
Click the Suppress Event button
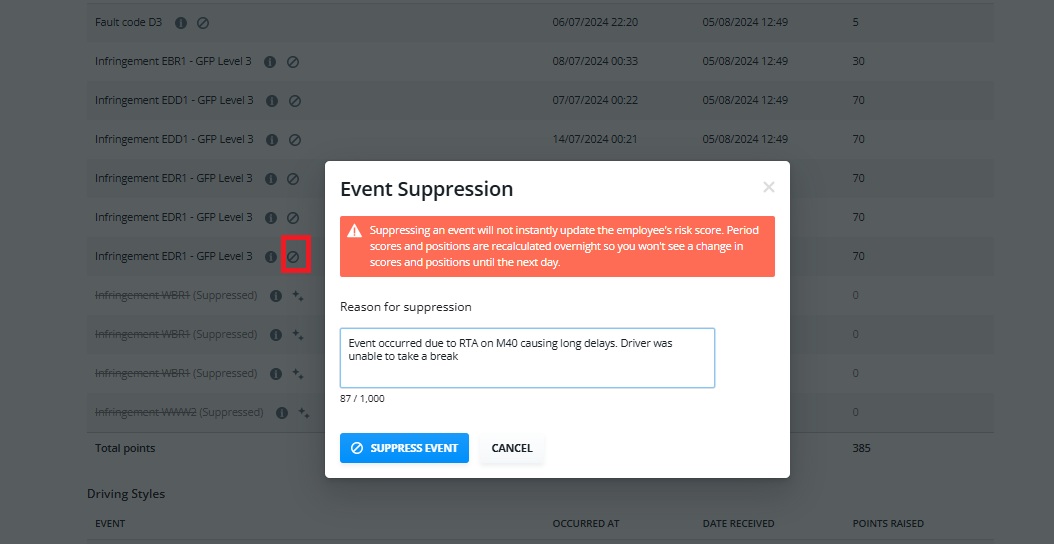tap(404, 448)
